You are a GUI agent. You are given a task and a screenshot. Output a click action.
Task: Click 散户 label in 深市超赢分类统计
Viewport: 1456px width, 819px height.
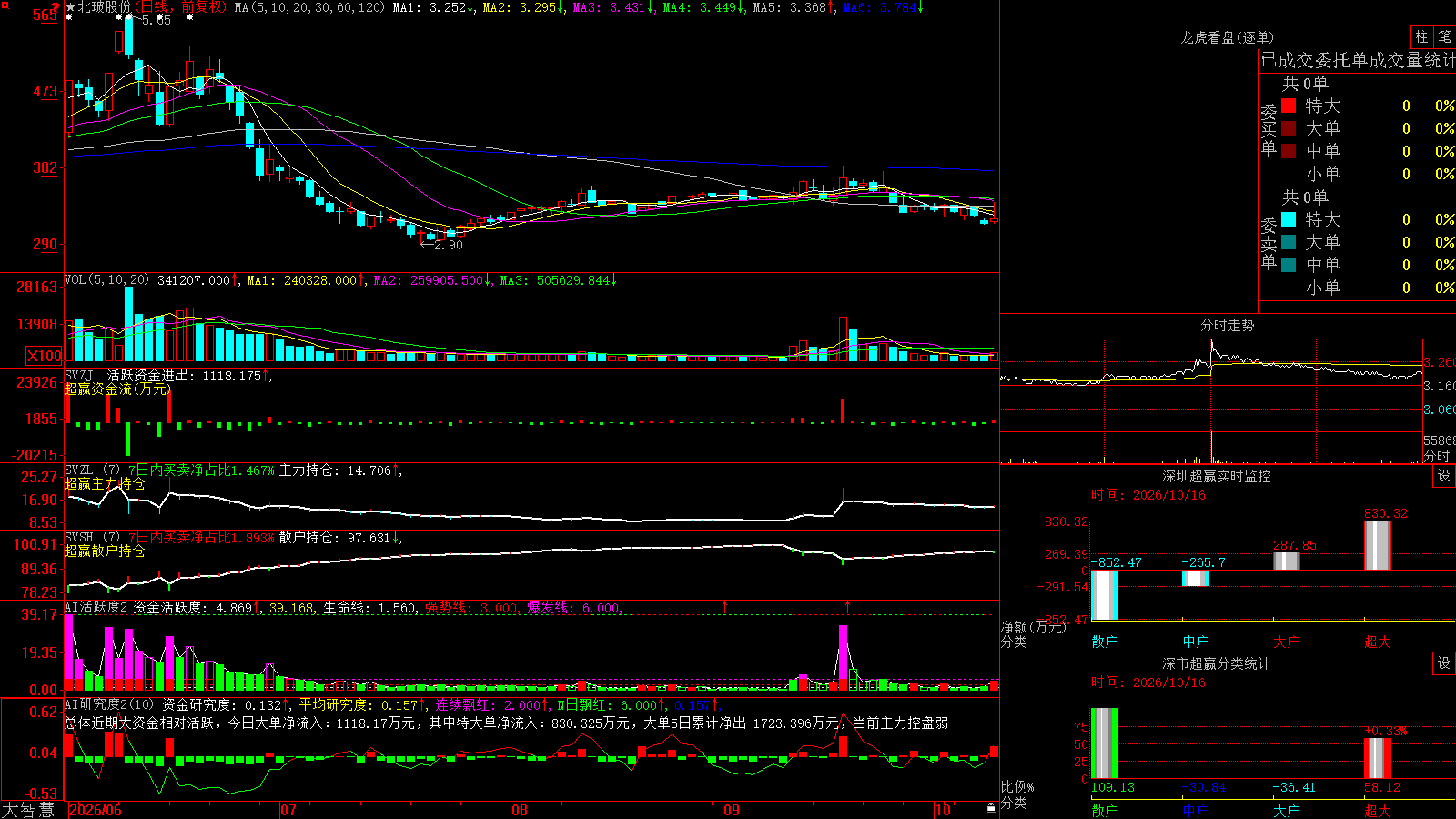click(1105, 810)
